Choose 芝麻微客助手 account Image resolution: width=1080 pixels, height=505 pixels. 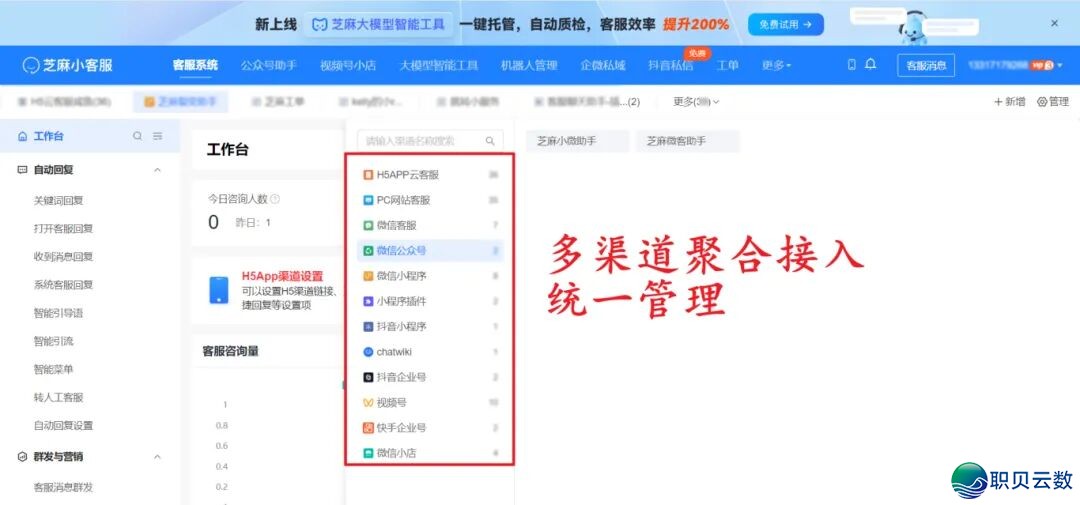tap(687, 141)
